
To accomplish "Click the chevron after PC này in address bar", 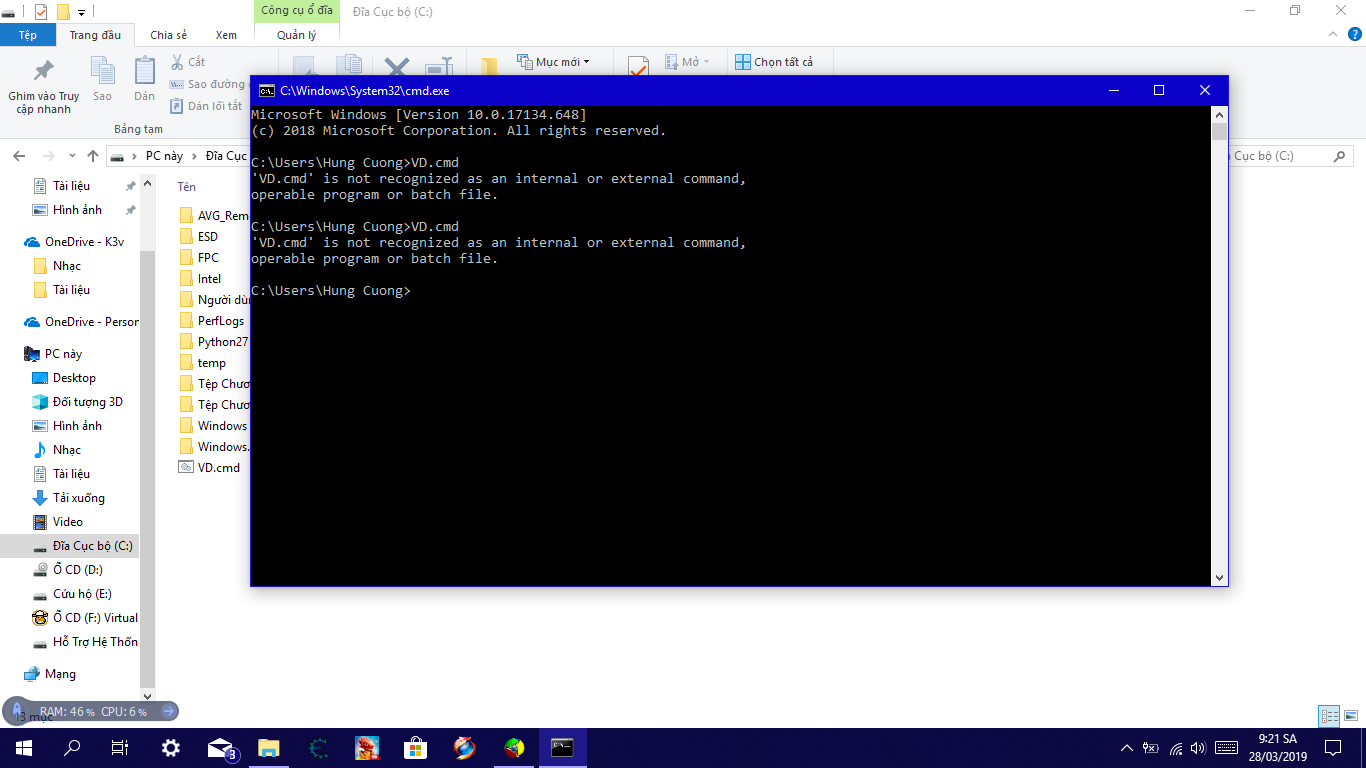I will pos(195,156).
